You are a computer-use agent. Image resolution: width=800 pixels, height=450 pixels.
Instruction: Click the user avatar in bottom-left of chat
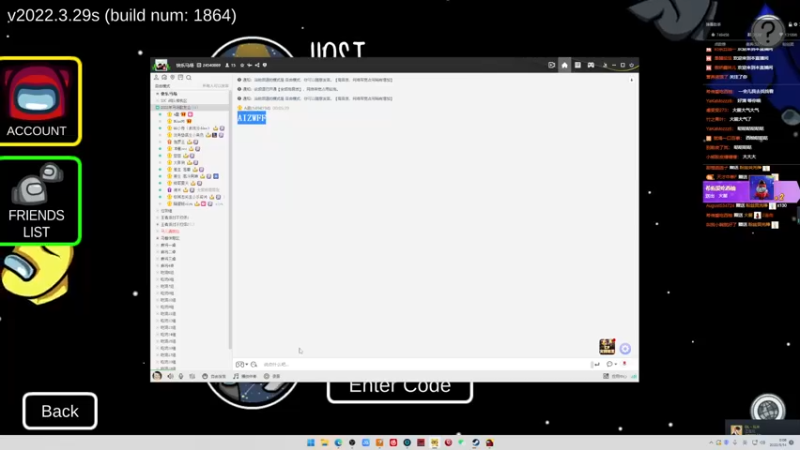tap(157, 376)
